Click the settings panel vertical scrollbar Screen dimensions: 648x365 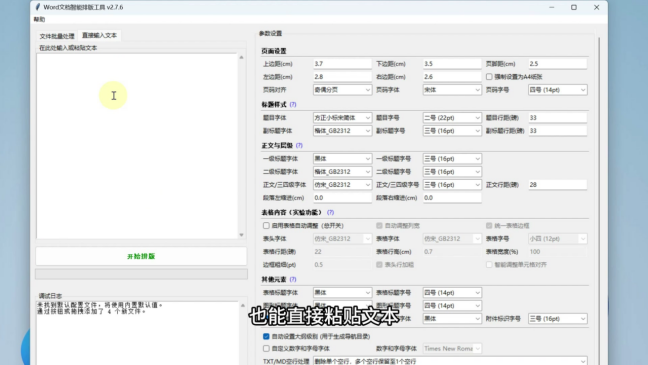599,200
